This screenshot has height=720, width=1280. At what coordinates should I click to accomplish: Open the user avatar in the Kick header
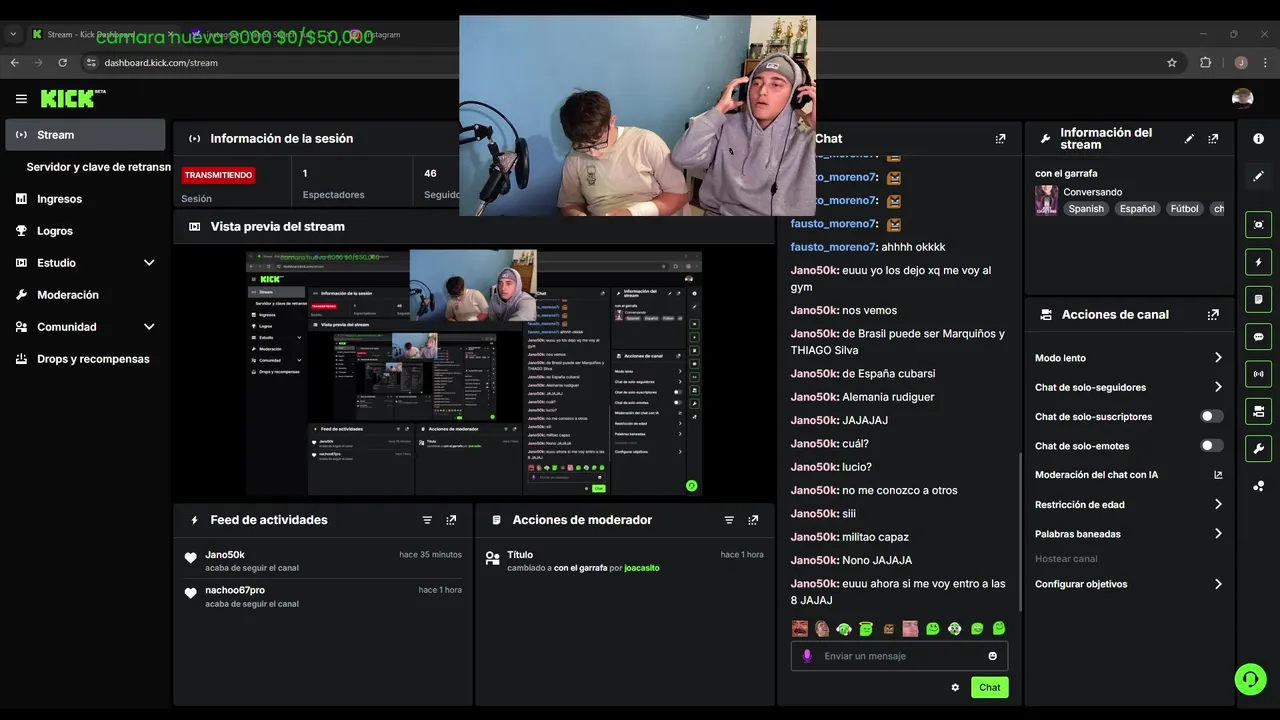click(x=1242, y=98)
